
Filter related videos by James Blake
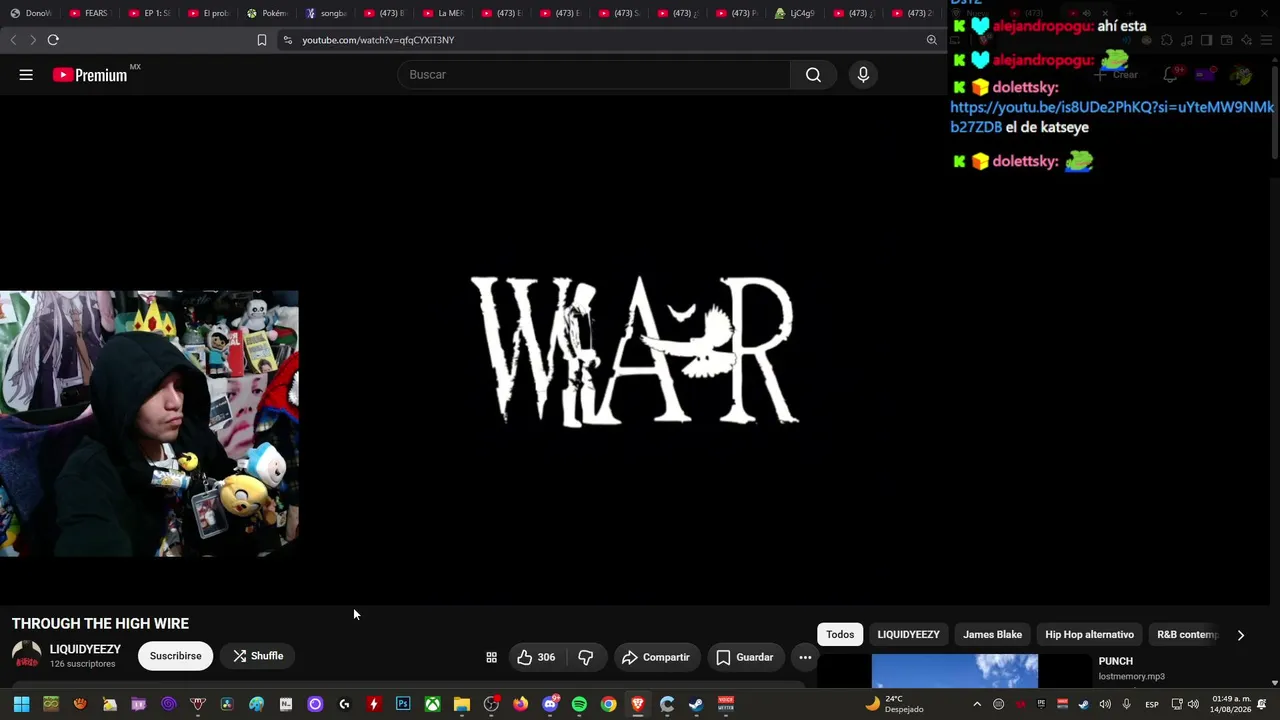click(x=992, y=635)
